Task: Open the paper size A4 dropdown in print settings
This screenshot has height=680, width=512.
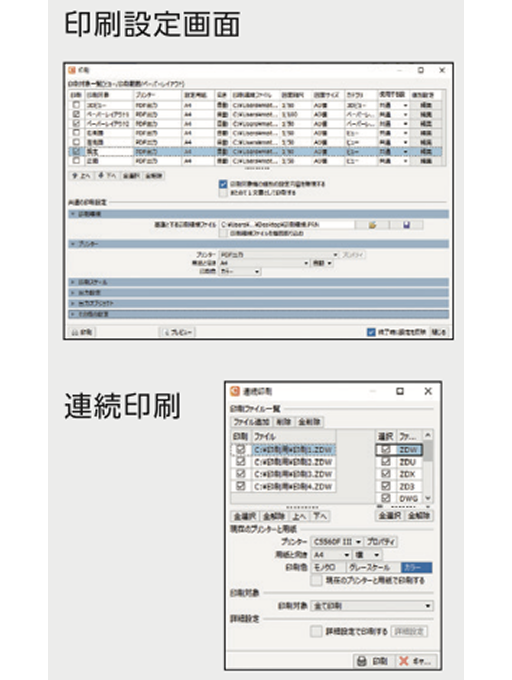Action: pos(264,263)
